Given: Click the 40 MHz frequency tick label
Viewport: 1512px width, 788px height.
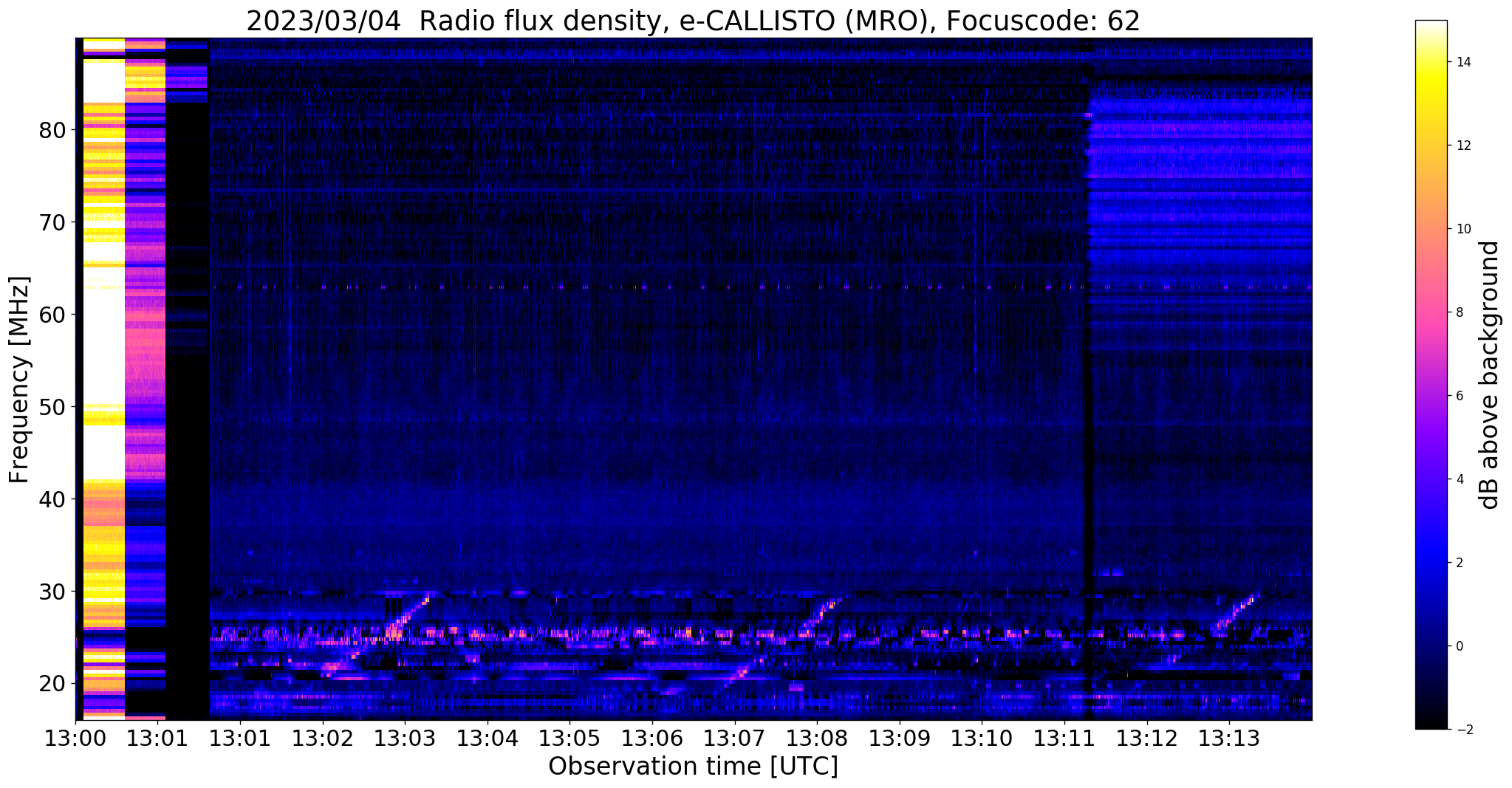Looking at the screenshot, I should tap(52, 499).
